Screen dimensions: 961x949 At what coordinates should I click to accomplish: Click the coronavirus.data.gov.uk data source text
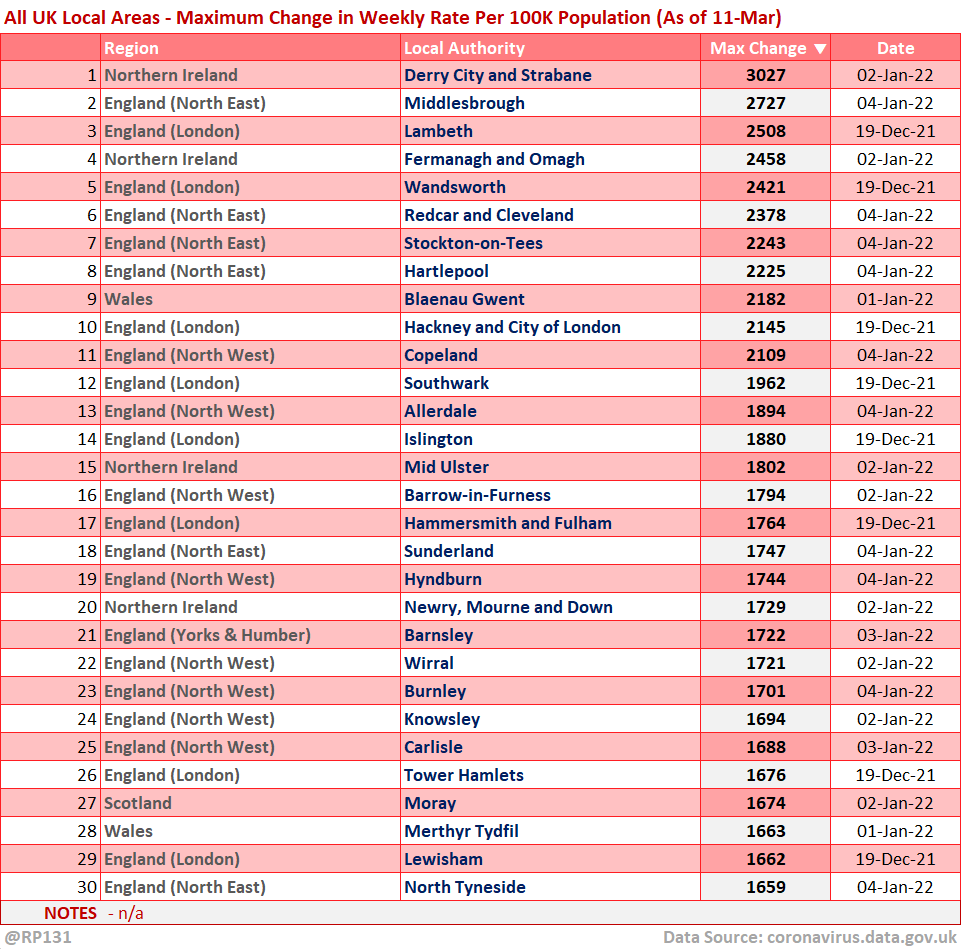(x=862, y=937)
